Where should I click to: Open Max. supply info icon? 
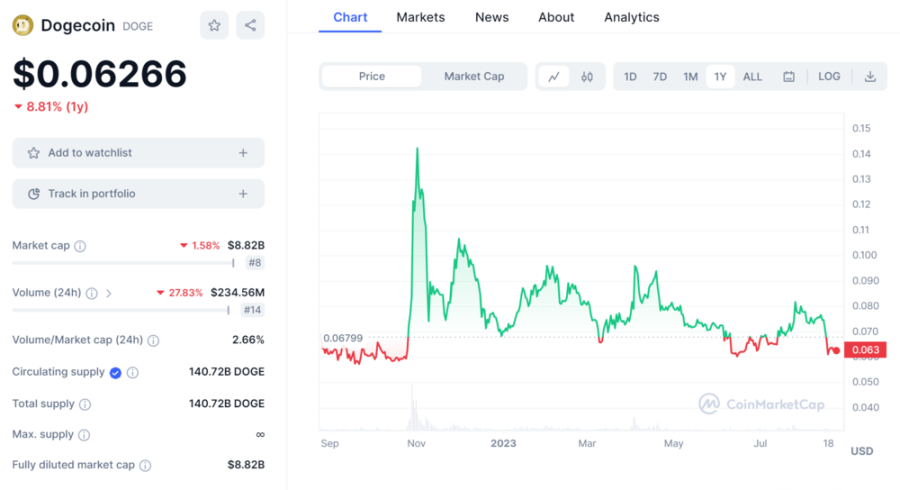click(84, 435)
